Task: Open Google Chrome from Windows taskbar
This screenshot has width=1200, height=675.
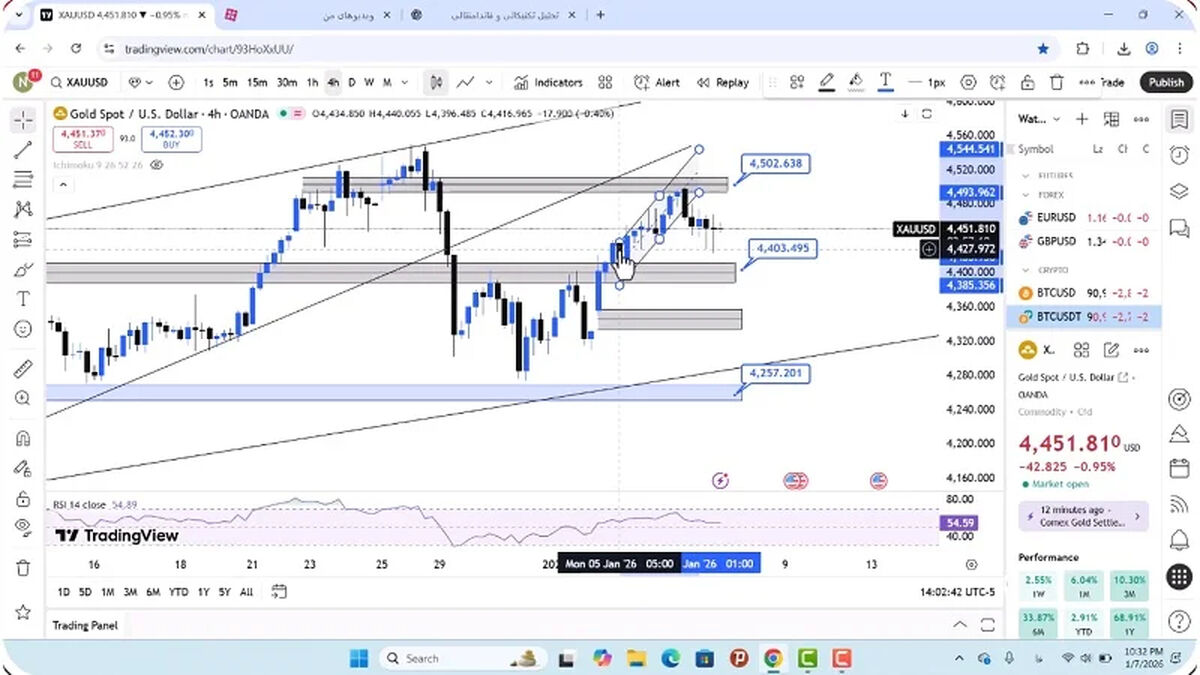Action: [773, 658]
